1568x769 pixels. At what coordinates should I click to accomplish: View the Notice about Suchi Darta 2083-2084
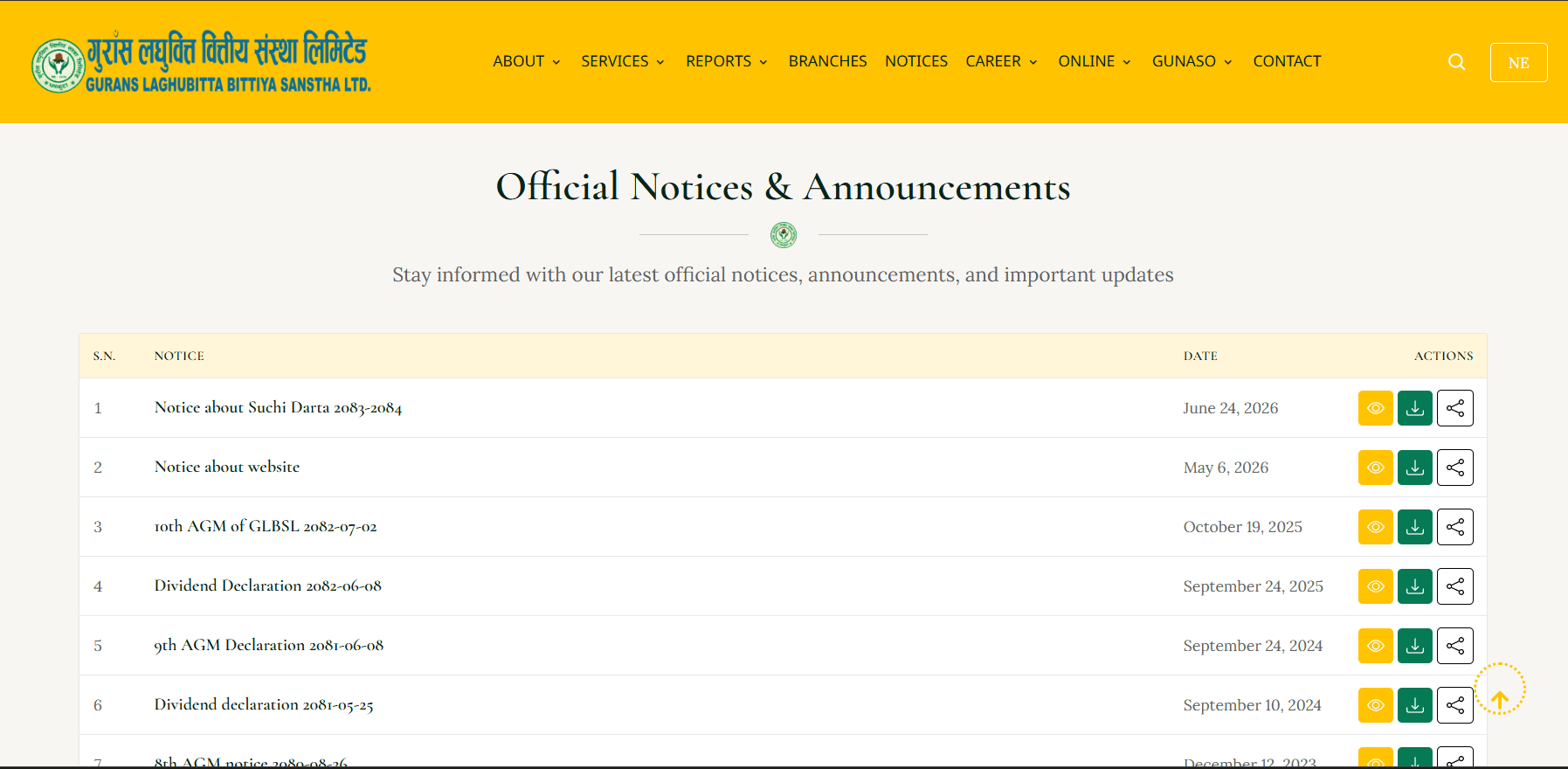click(x=1375, y=408)
